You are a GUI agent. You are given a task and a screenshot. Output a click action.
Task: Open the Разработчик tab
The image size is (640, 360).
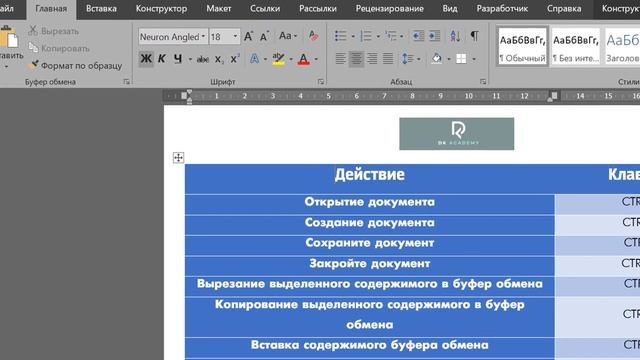[502, 9]
